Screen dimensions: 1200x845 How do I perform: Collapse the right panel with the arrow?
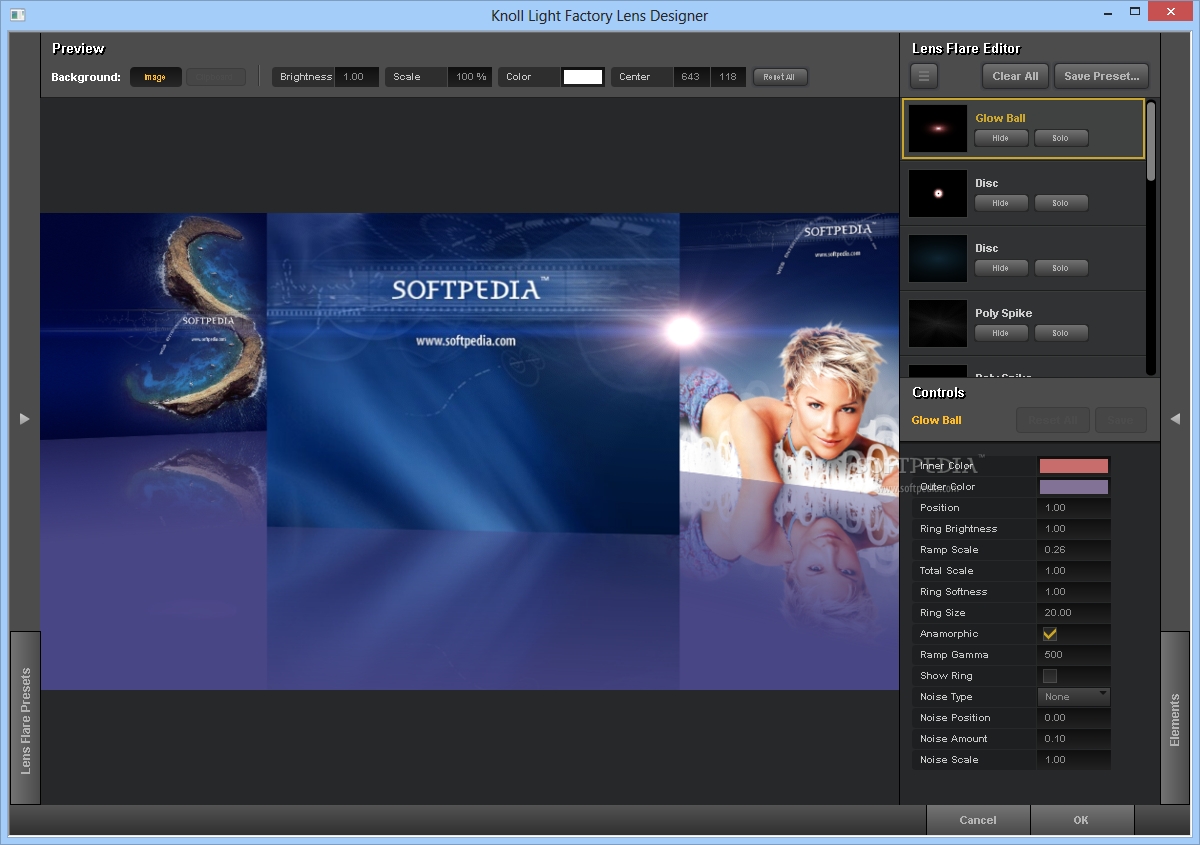tap(1175, 419)
